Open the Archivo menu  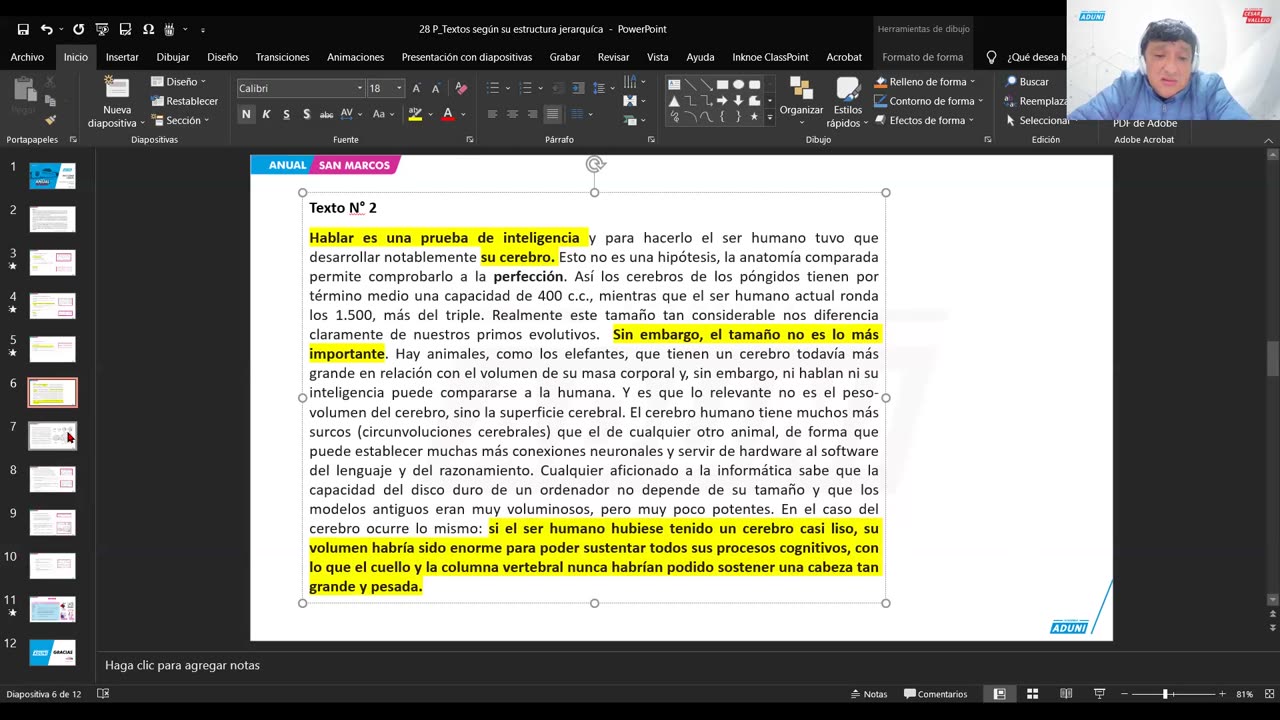click(27, 57)
